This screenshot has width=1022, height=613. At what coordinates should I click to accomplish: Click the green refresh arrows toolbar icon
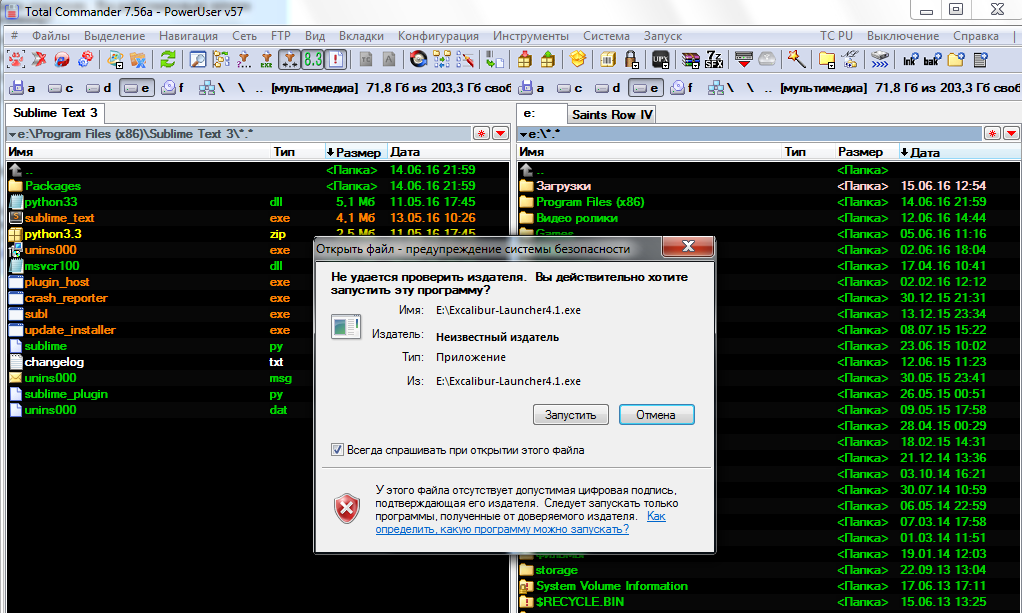tap(168, 60)
